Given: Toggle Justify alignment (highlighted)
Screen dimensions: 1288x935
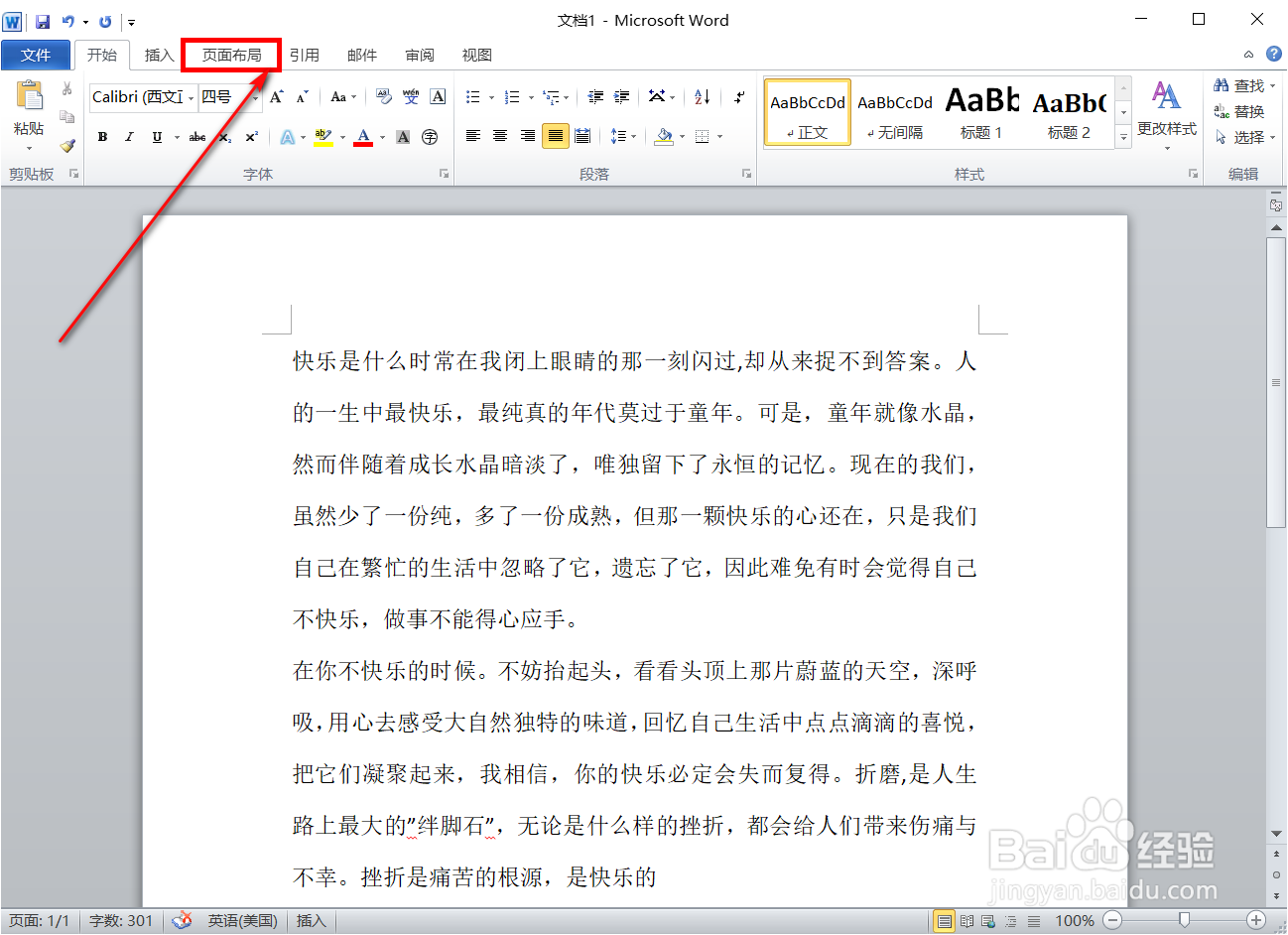Looking at the screenshot, I should tap(556, 136).
